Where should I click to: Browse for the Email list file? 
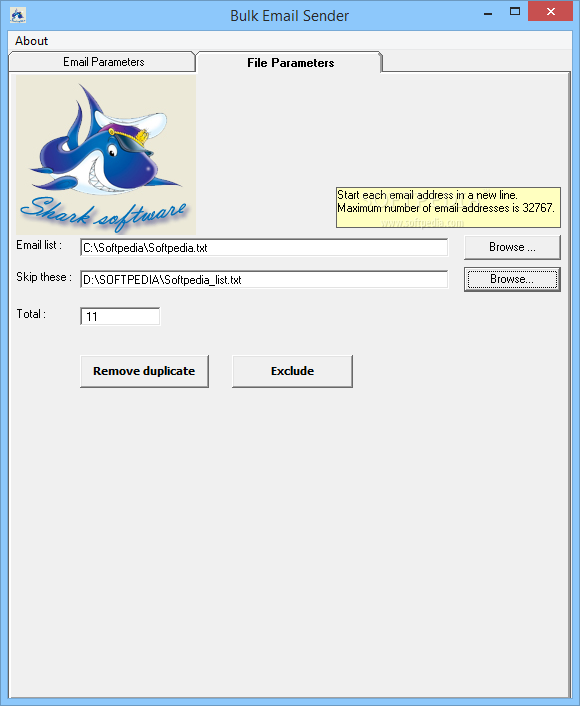point(512,247)
